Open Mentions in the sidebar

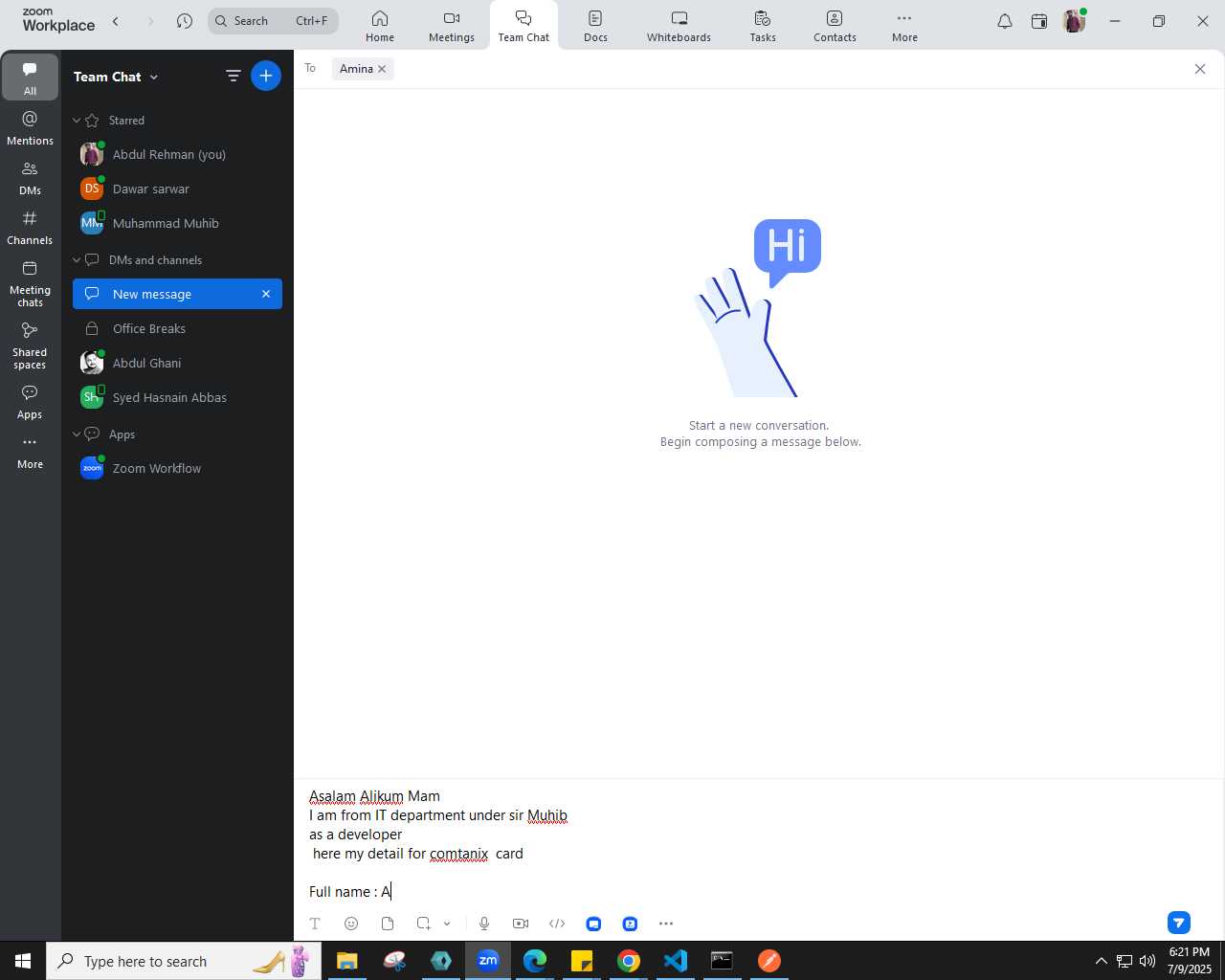point(30,127)
